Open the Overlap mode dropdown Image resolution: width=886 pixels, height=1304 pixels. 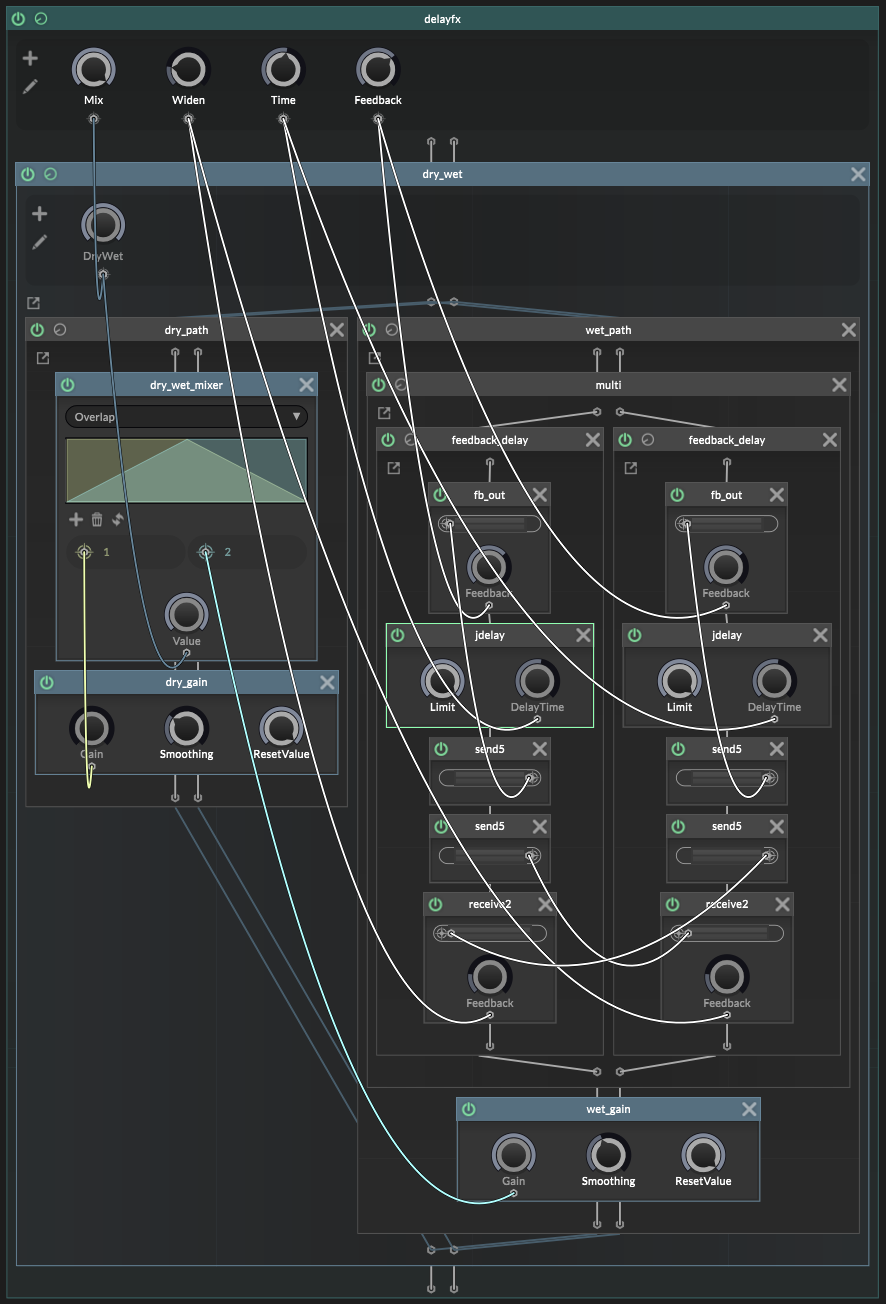[x=186, y=417]
